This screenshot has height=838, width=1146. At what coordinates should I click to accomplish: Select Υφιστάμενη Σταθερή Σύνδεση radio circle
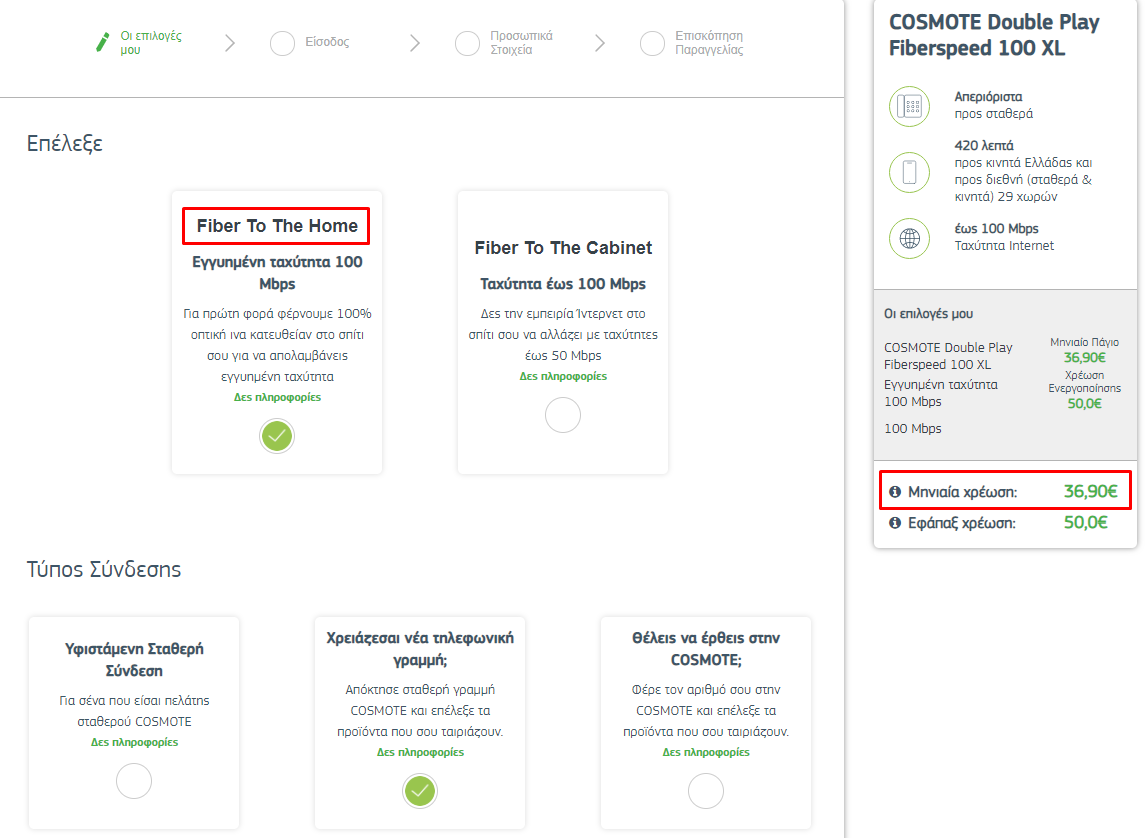coord(134,781)
